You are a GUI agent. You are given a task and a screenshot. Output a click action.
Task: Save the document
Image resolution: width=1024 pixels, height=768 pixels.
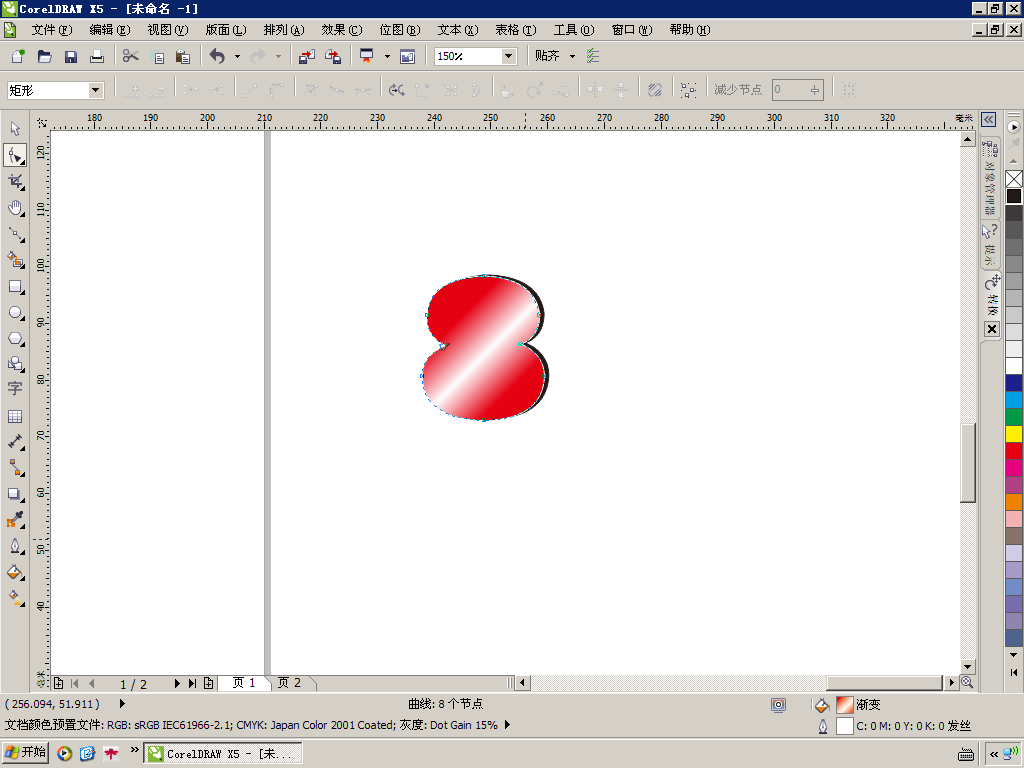coord(71,56)
